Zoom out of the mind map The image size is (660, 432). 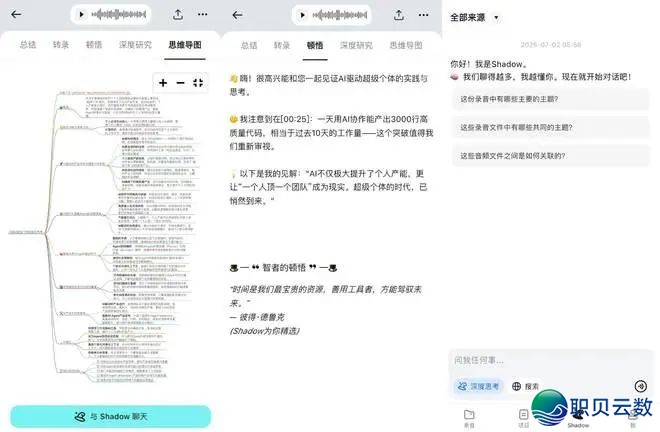180,83
